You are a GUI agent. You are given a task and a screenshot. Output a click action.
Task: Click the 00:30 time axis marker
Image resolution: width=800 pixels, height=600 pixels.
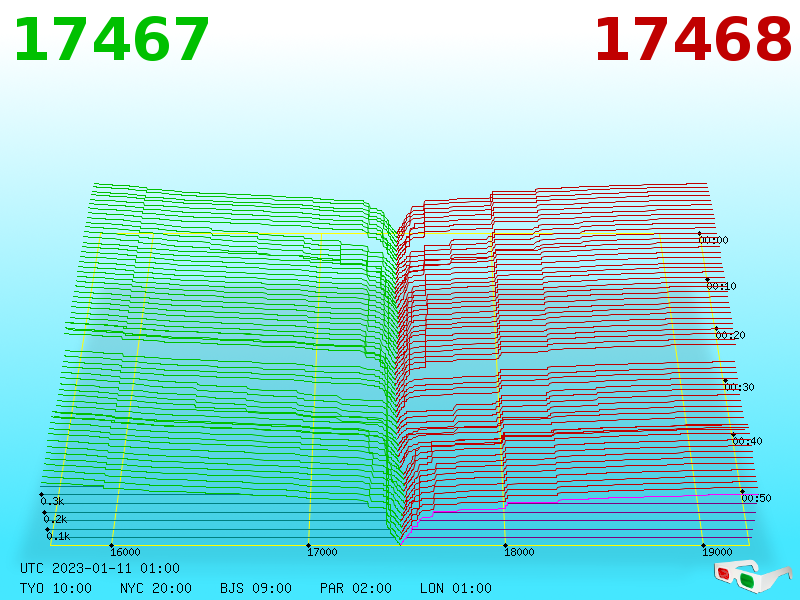click(x=739, y=387)
